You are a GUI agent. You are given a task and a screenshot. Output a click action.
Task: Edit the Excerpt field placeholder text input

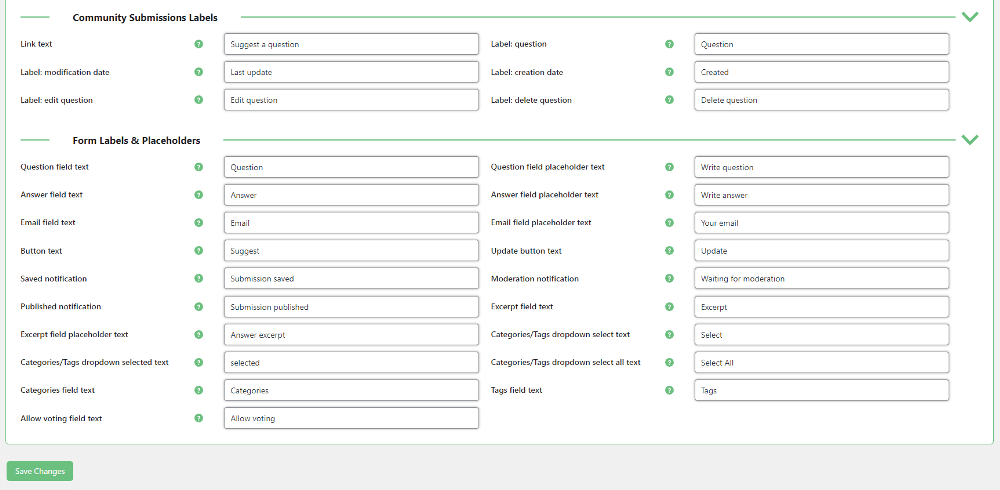click(x=351, y=335)
